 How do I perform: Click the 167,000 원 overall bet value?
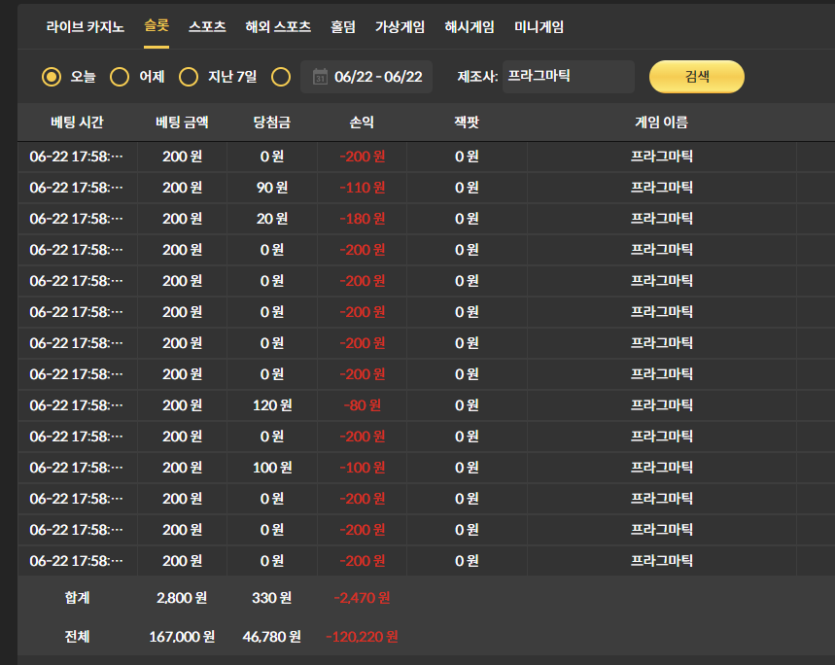point(182,637)
